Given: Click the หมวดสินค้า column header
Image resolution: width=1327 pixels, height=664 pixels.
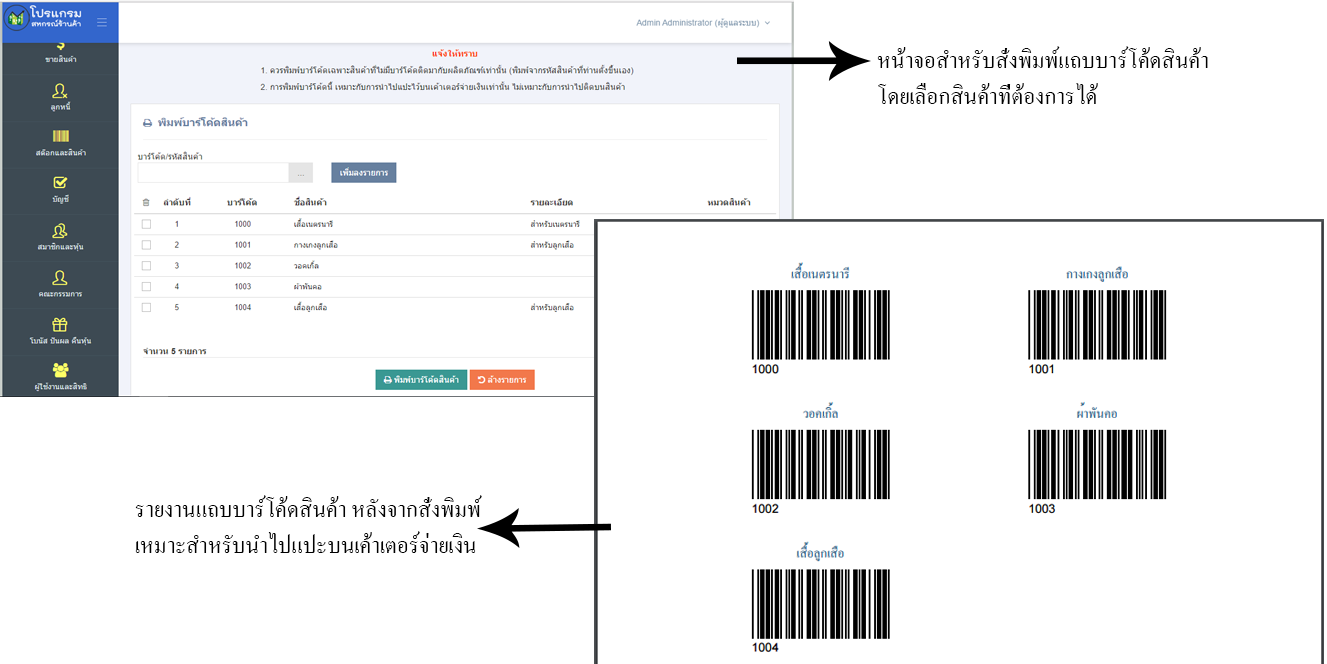Looking at the screenshot, I should click(x=729, y=203).
